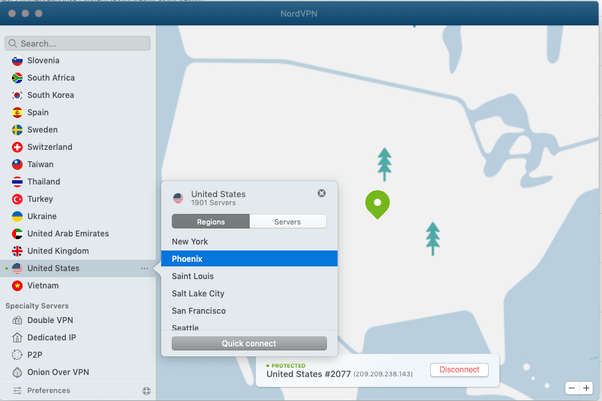This screenshot has height=401, width=602.
Task: Choose Turkey in country list
Action: (x=78, y=199)
